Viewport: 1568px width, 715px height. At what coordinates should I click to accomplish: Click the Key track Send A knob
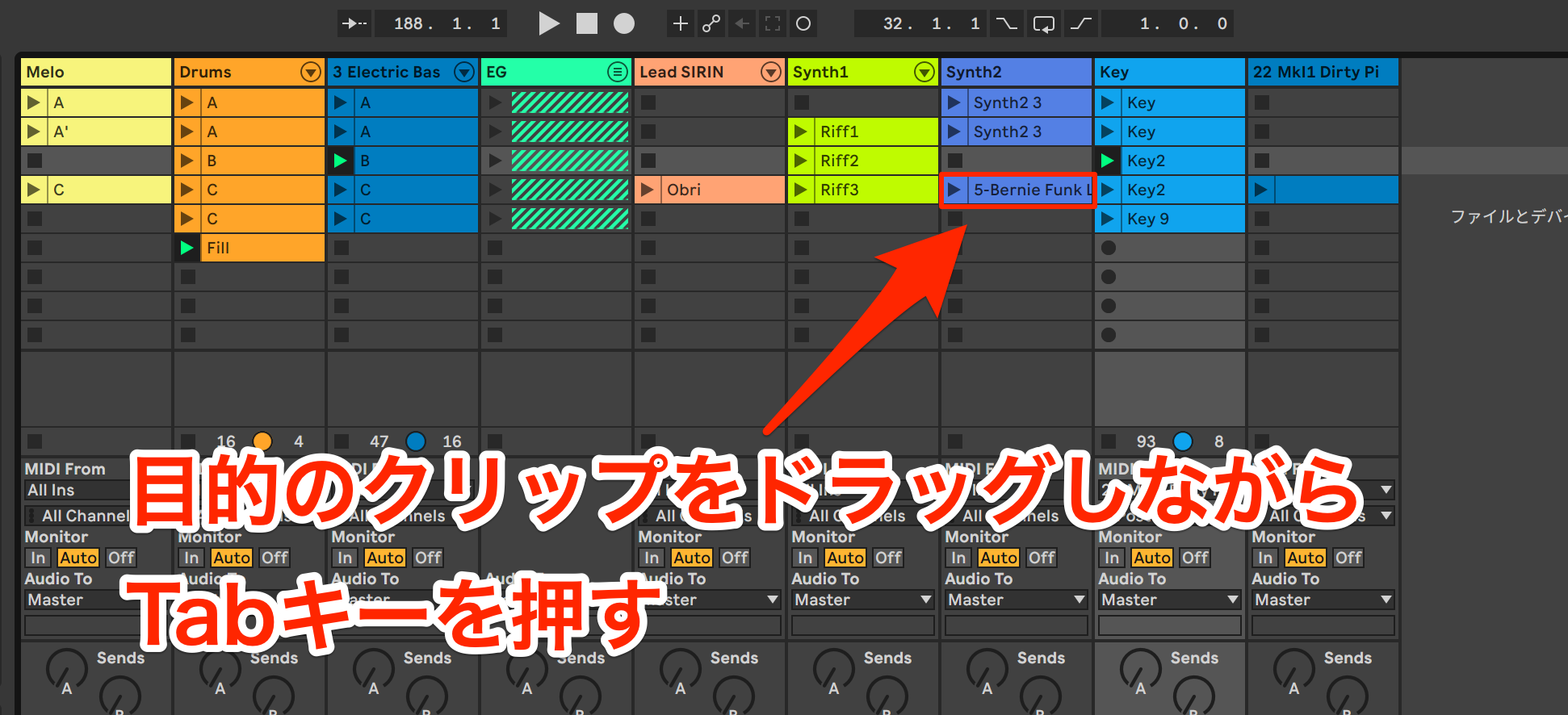tap(1140, 669)
